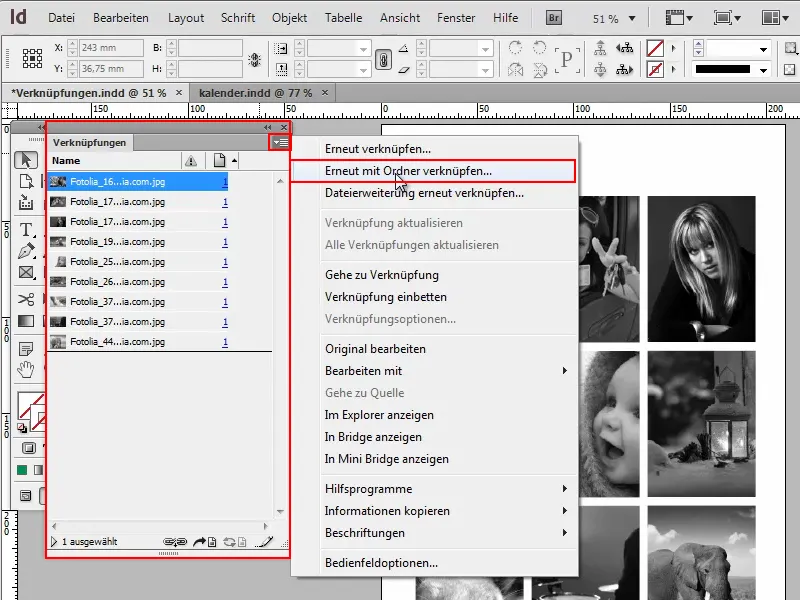Viewport: 800px width, 600px height.
Task: Click page link 1 of Fotolia_25 row
Action: tap(225, 262)
